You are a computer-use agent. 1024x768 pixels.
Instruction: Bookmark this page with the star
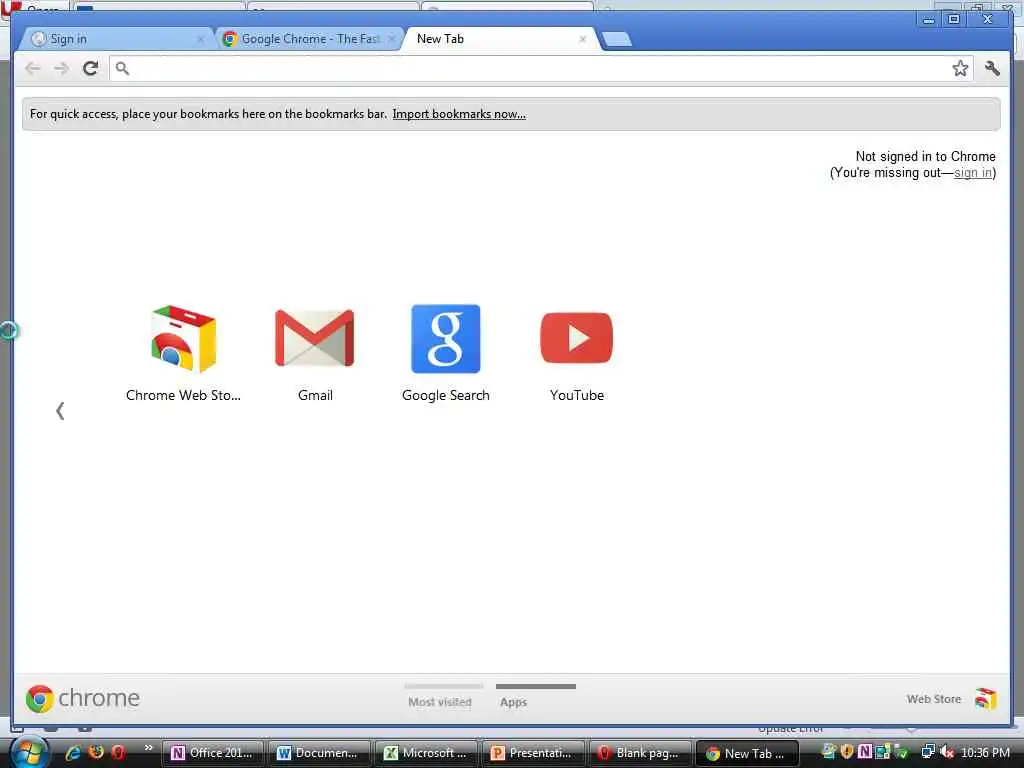[x=959, y=68]
